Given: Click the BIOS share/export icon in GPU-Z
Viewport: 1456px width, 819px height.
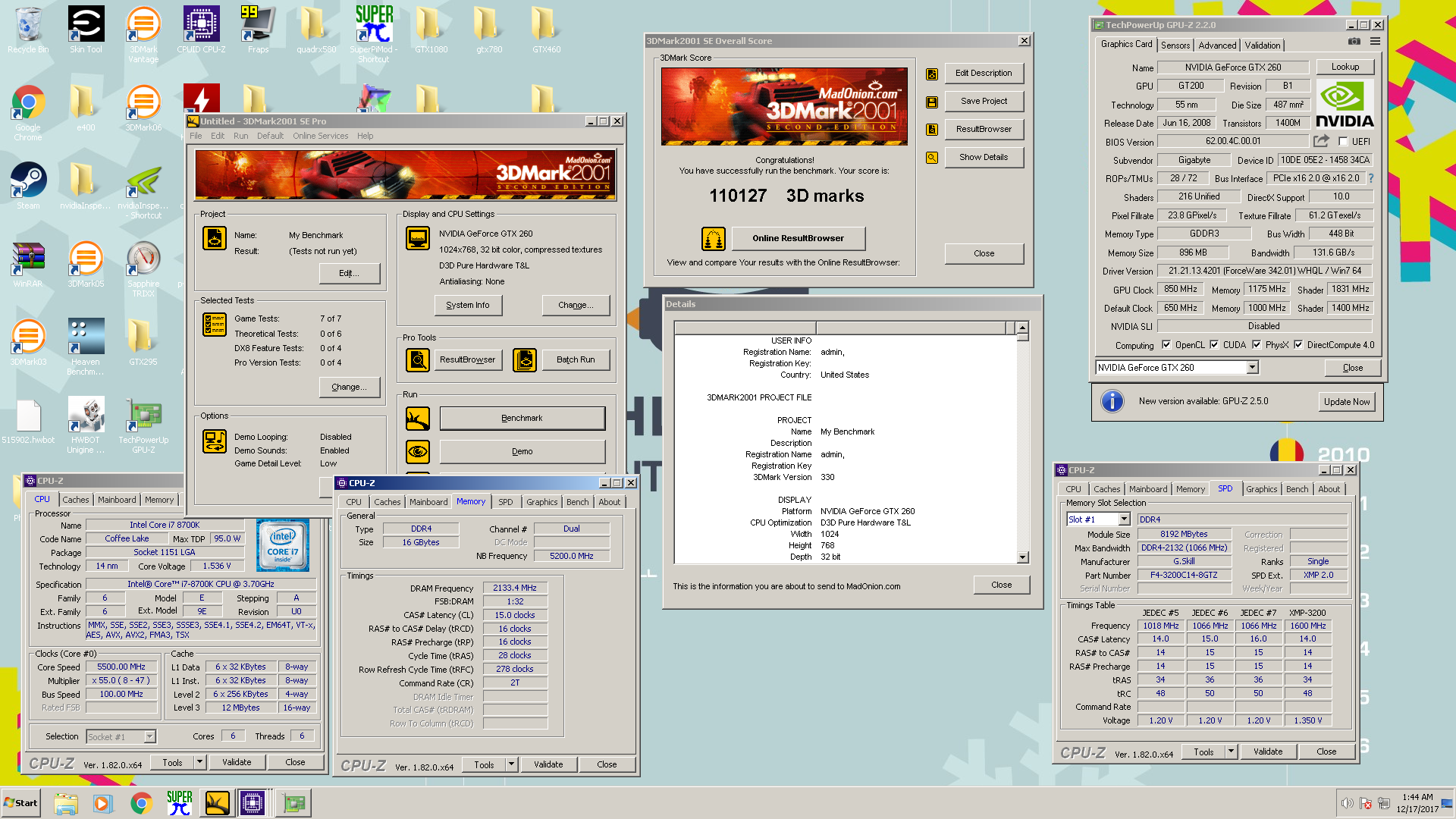Looking at the screenshot, I should pos(1322,141).
